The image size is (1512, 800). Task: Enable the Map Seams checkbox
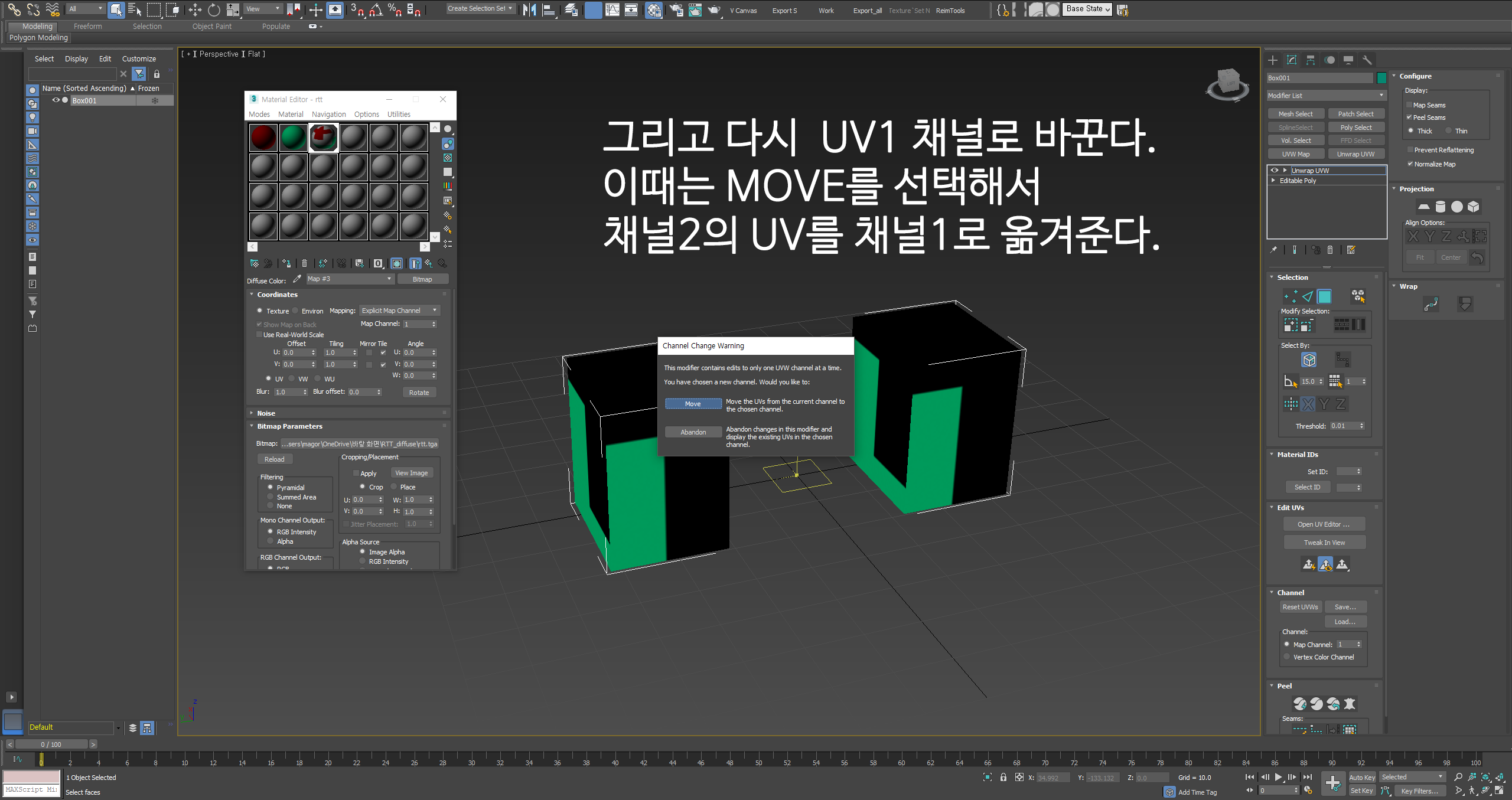click(1409, 105)
